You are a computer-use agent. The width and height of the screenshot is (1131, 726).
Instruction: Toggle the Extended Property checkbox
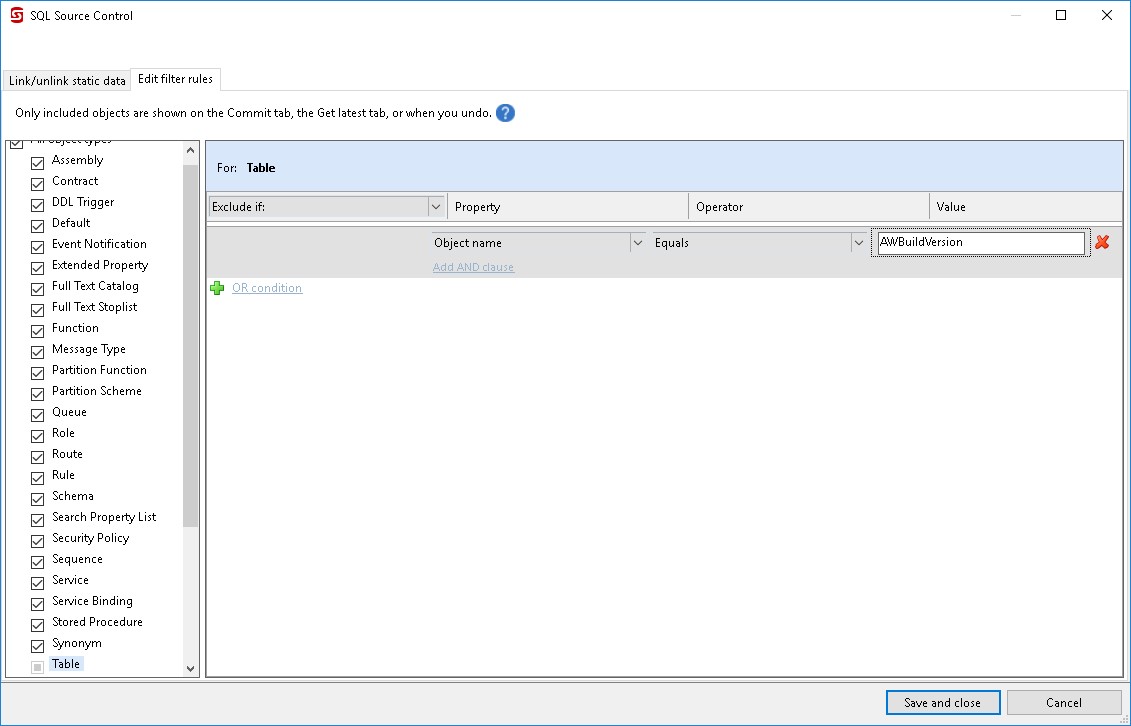(38, 267)
